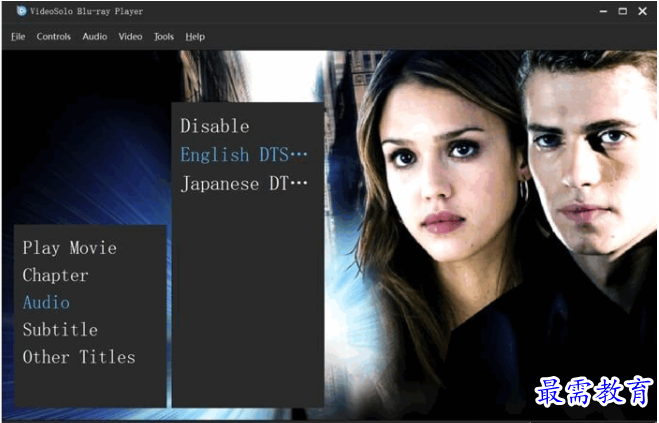Open the File menu
Image resolution: width=659 pixels, height=423 pixels.
point(18,37)
